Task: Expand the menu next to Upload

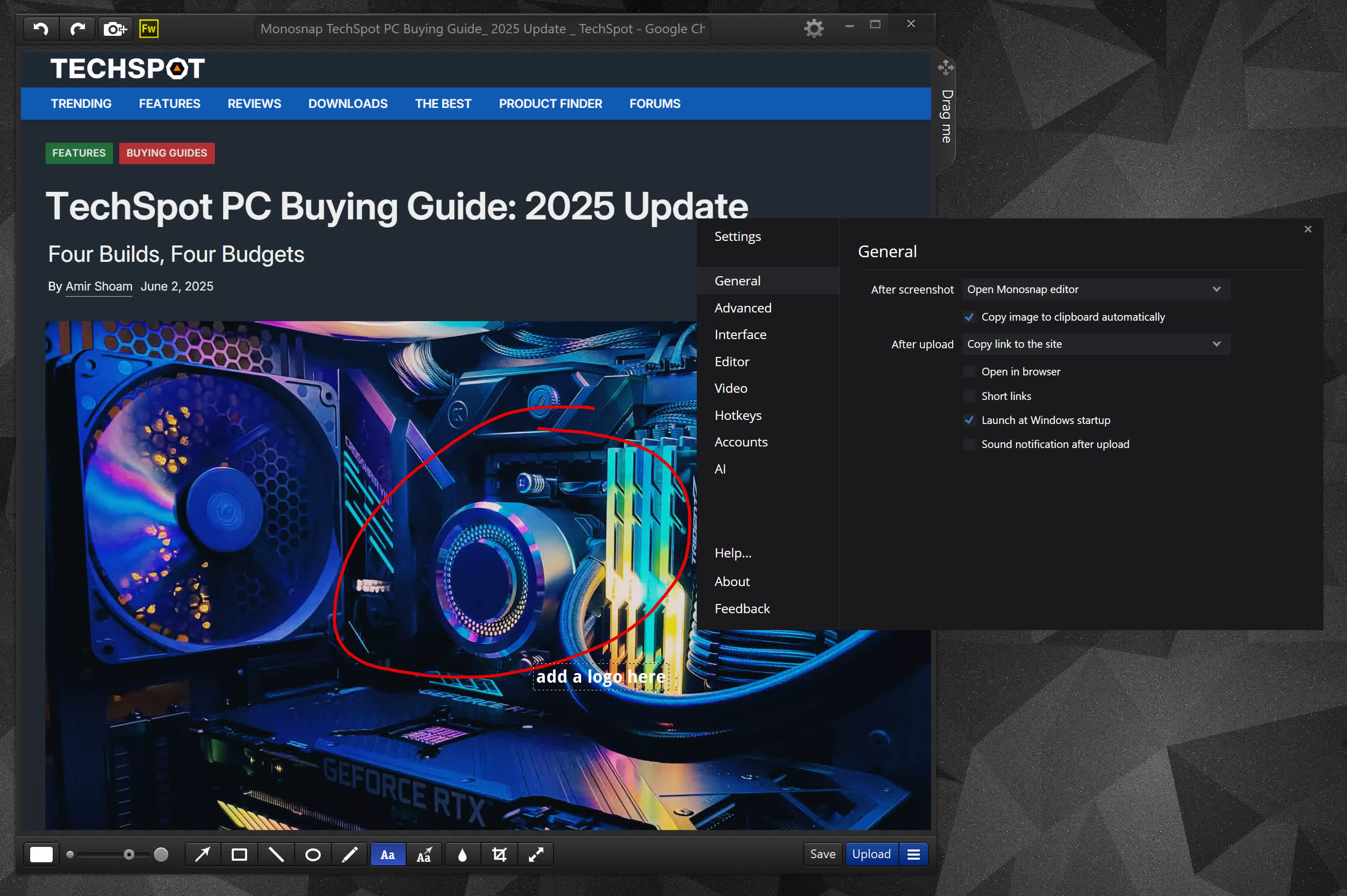Action: tap(913, 854)
